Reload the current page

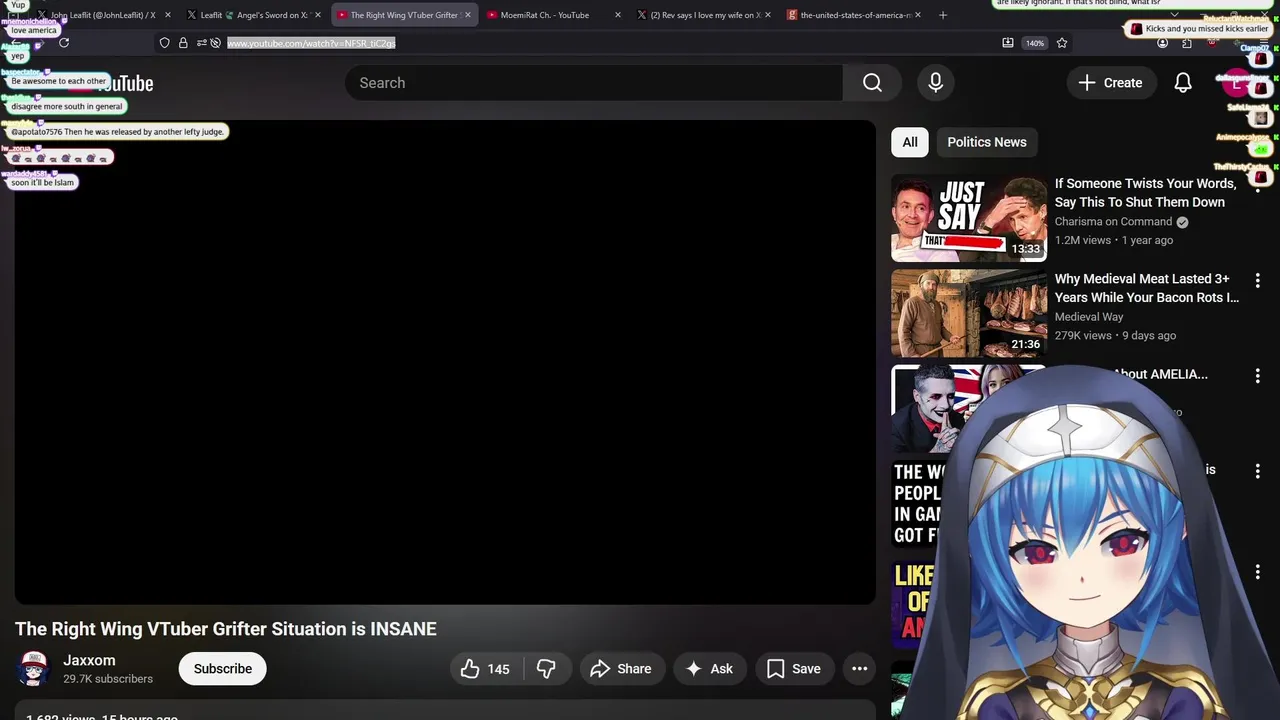tap(64, 43)
